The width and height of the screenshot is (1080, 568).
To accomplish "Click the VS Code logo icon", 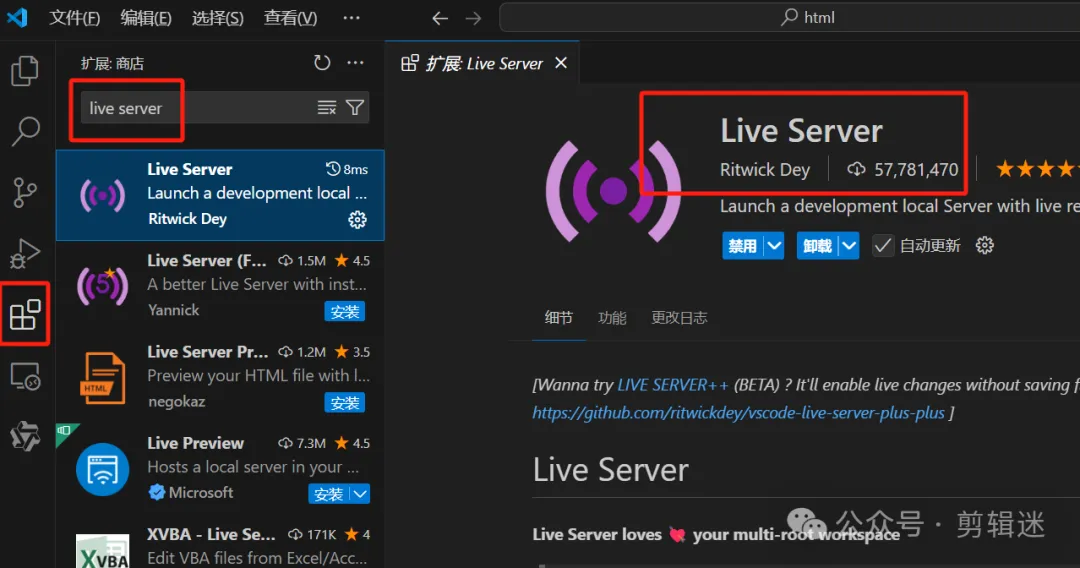I will (17, 17).
